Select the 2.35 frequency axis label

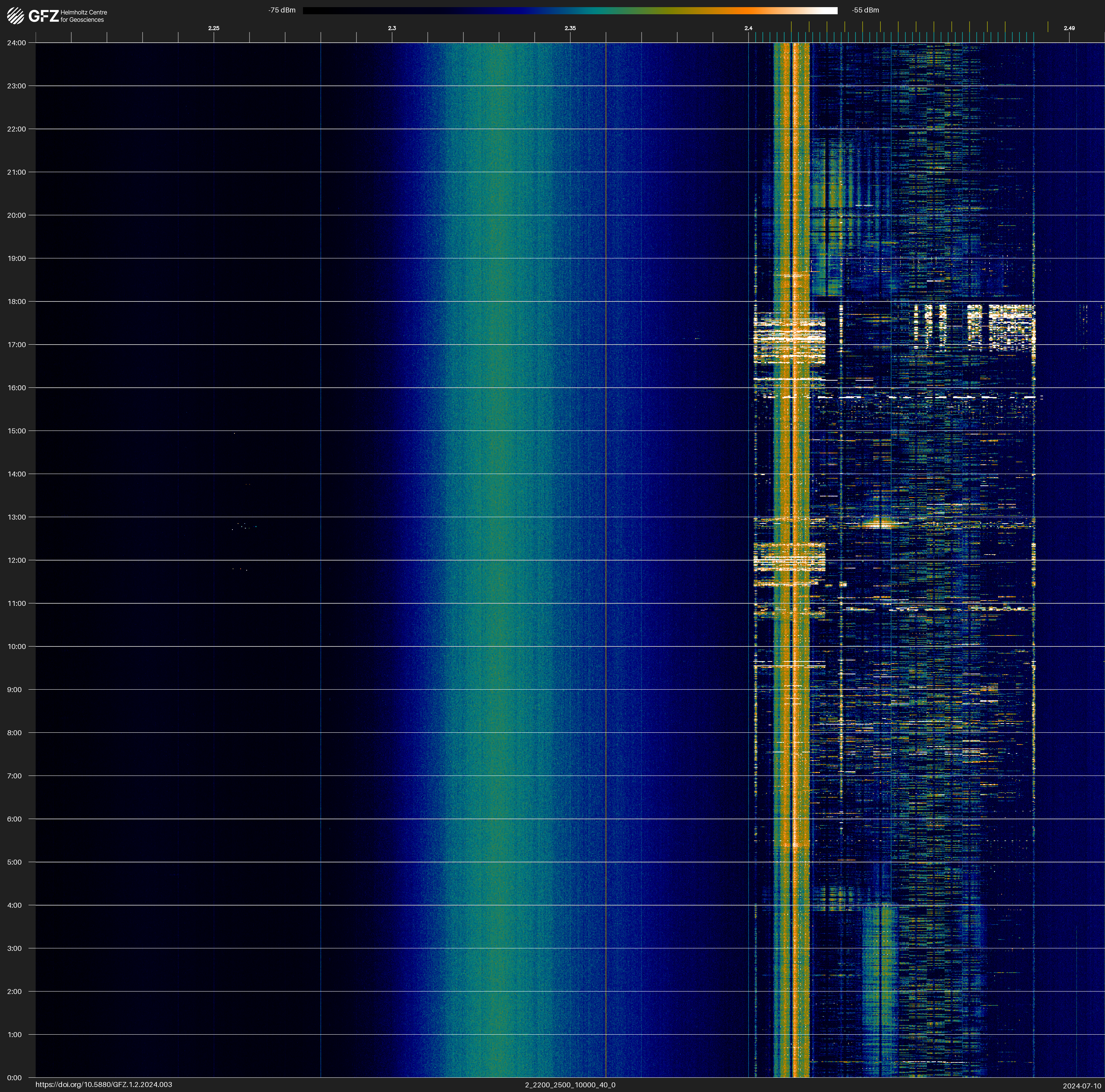570,28
